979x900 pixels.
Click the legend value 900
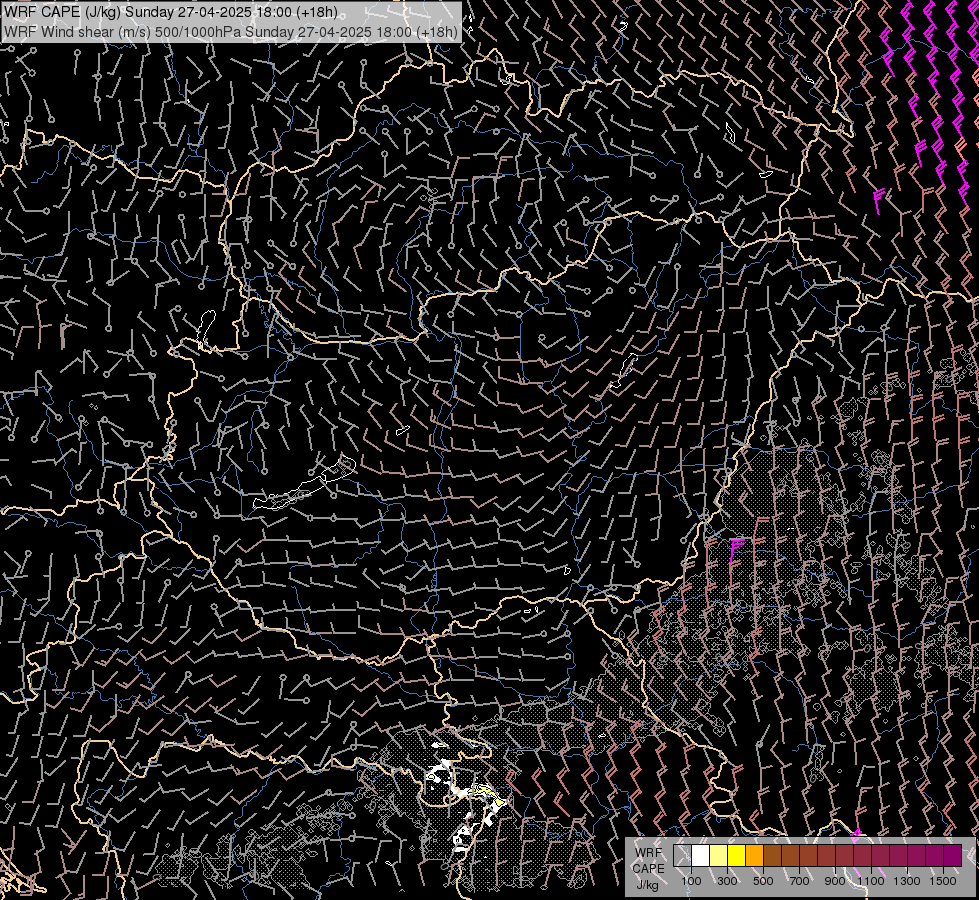click(x=835, y=881)
